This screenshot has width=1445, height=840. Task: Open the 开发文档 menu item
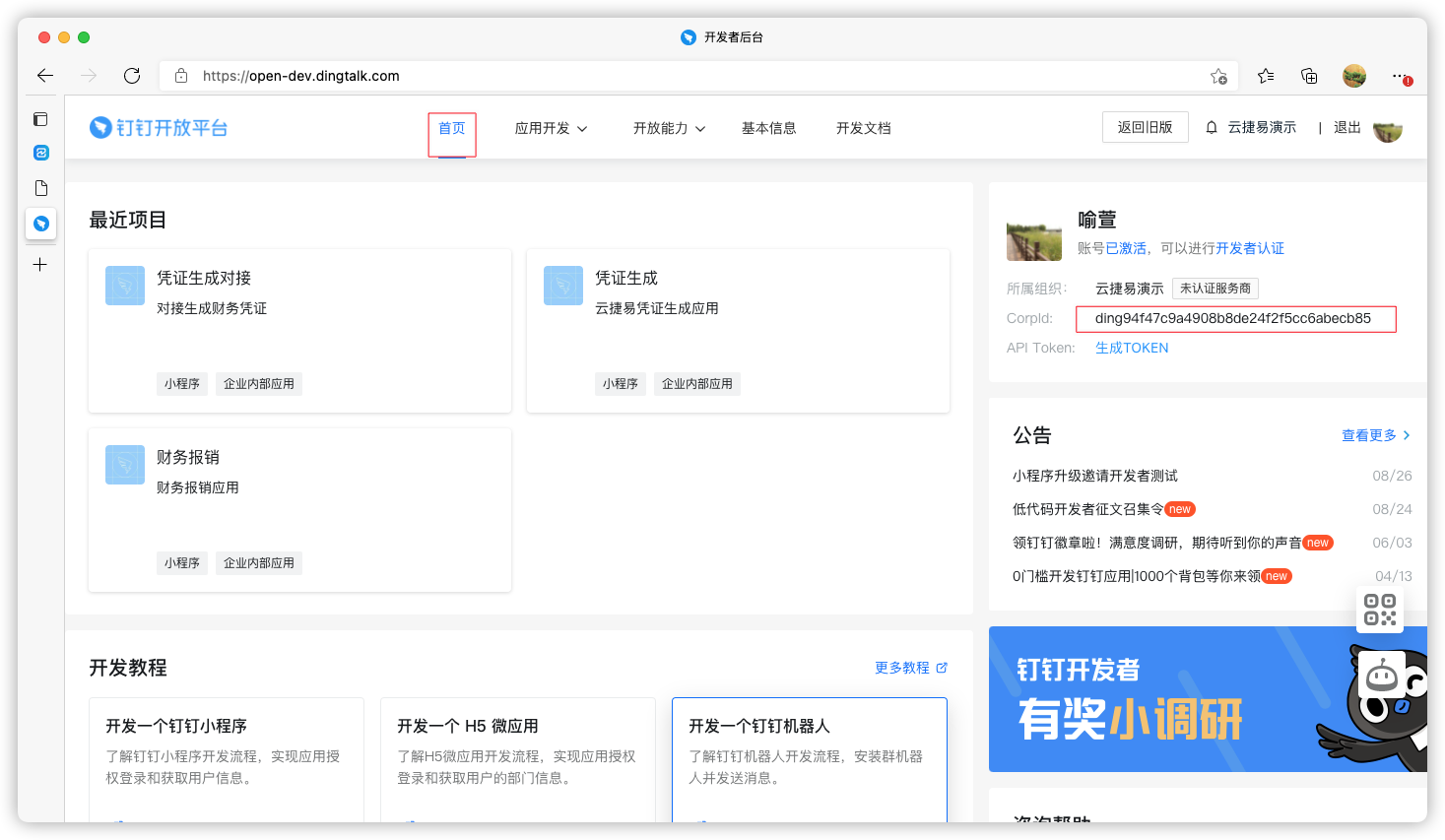coord(863,128)
